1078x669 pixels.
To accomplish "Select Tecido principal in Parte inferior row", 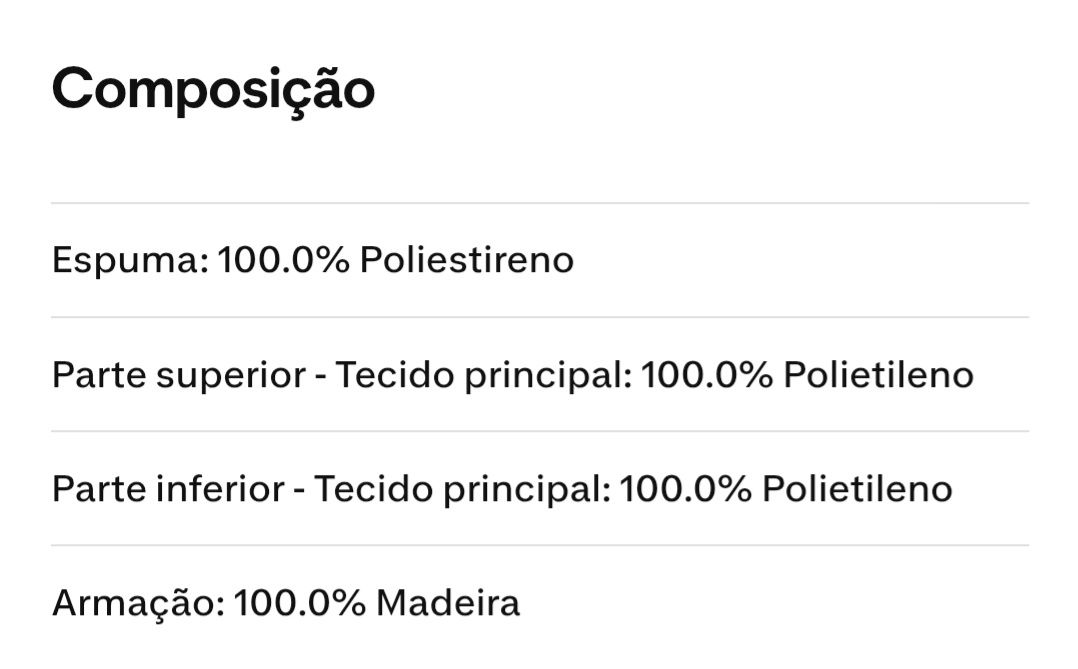I will (x=460, y=490).
